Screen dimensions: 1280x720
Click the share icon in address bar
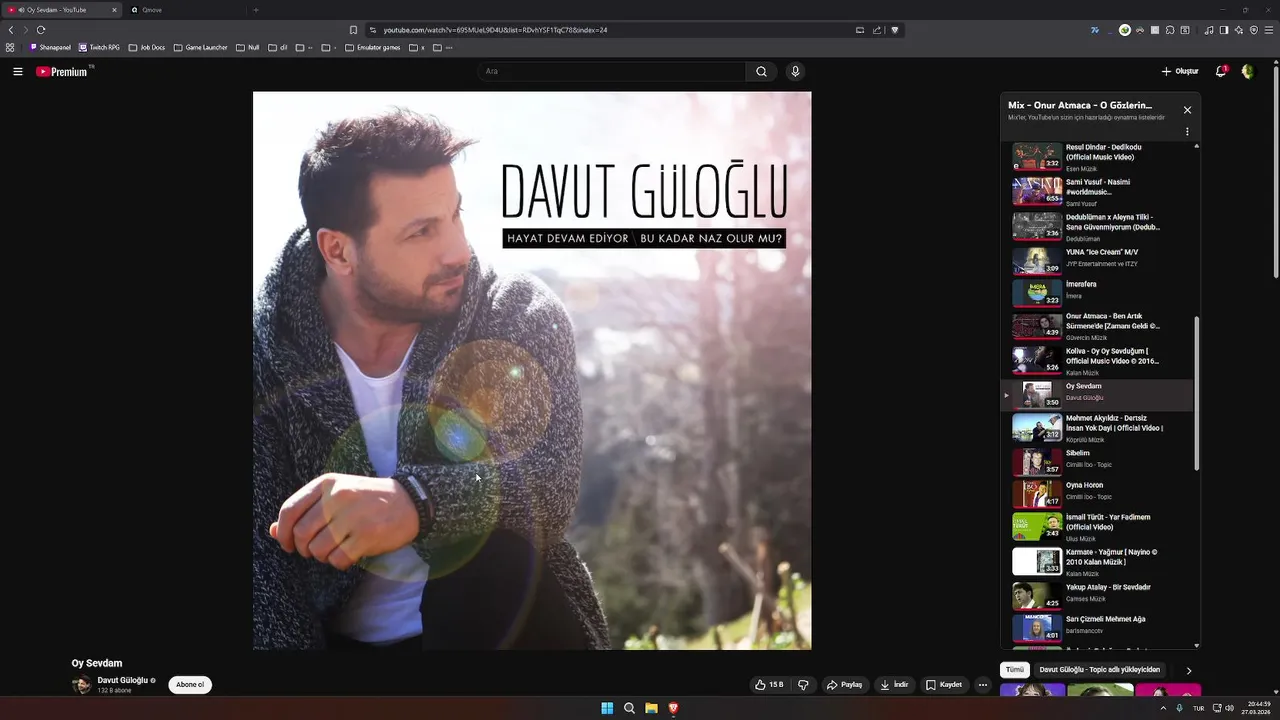click(877, 30)
